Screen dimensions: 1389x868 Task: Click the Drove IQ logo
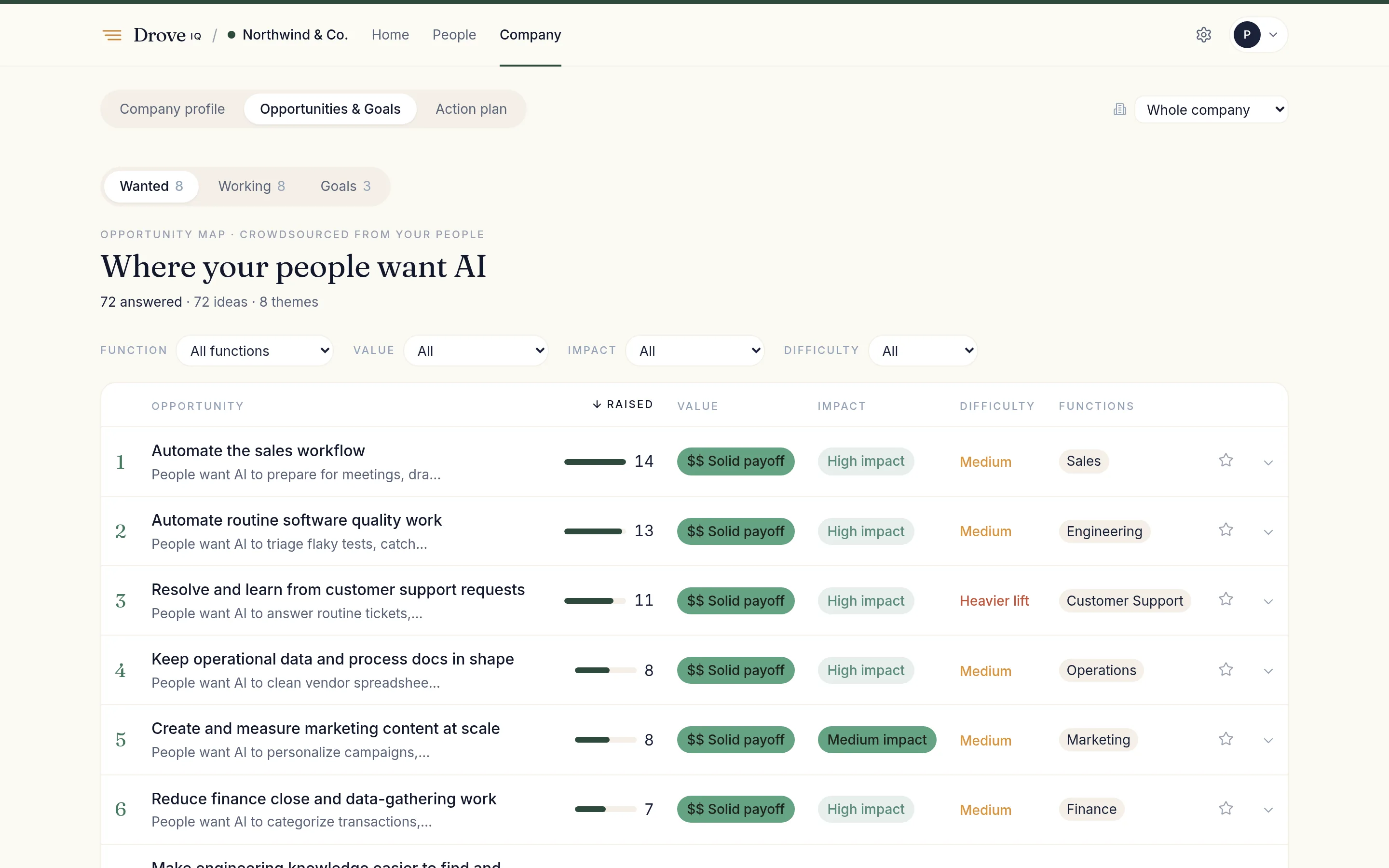coord(167,35)
